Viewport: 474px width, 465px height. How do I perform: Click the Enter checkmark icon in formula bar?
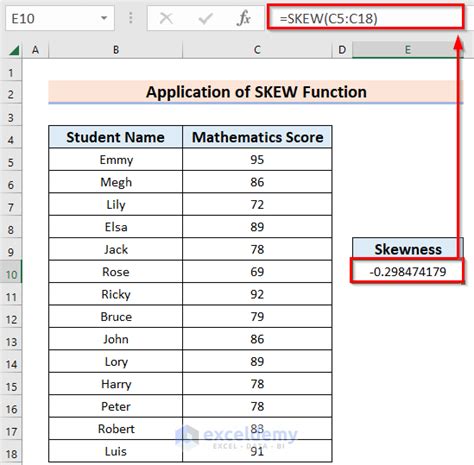pos(205,18)
